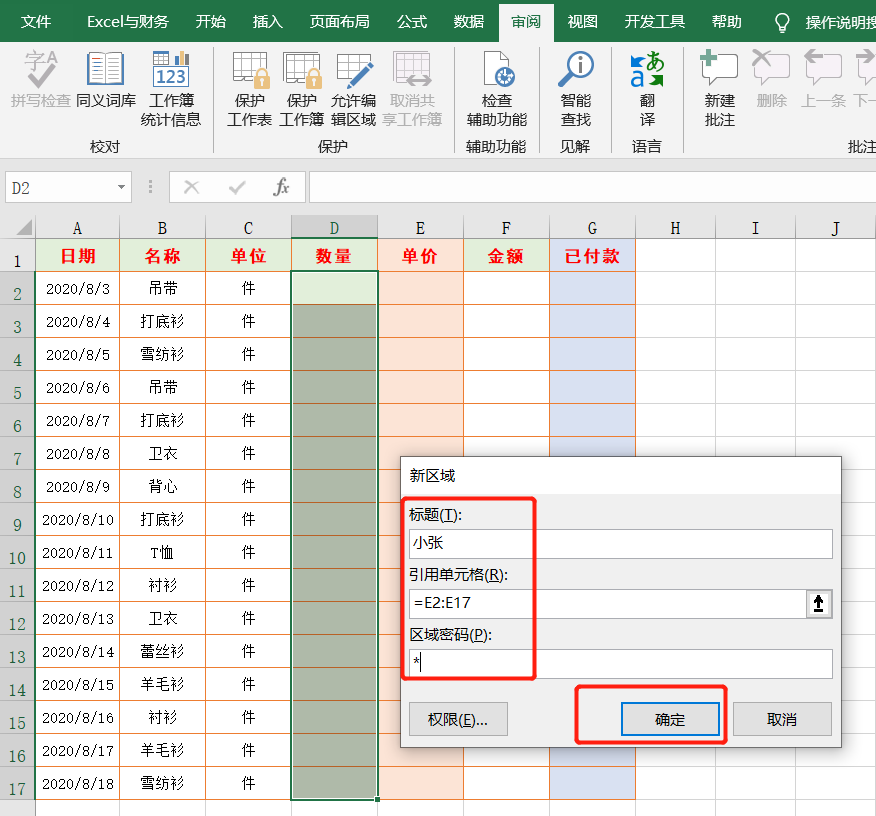Screen dimensions: 876x816
Task: Open the 文件 (File) tab
Action: click(36, 22)
